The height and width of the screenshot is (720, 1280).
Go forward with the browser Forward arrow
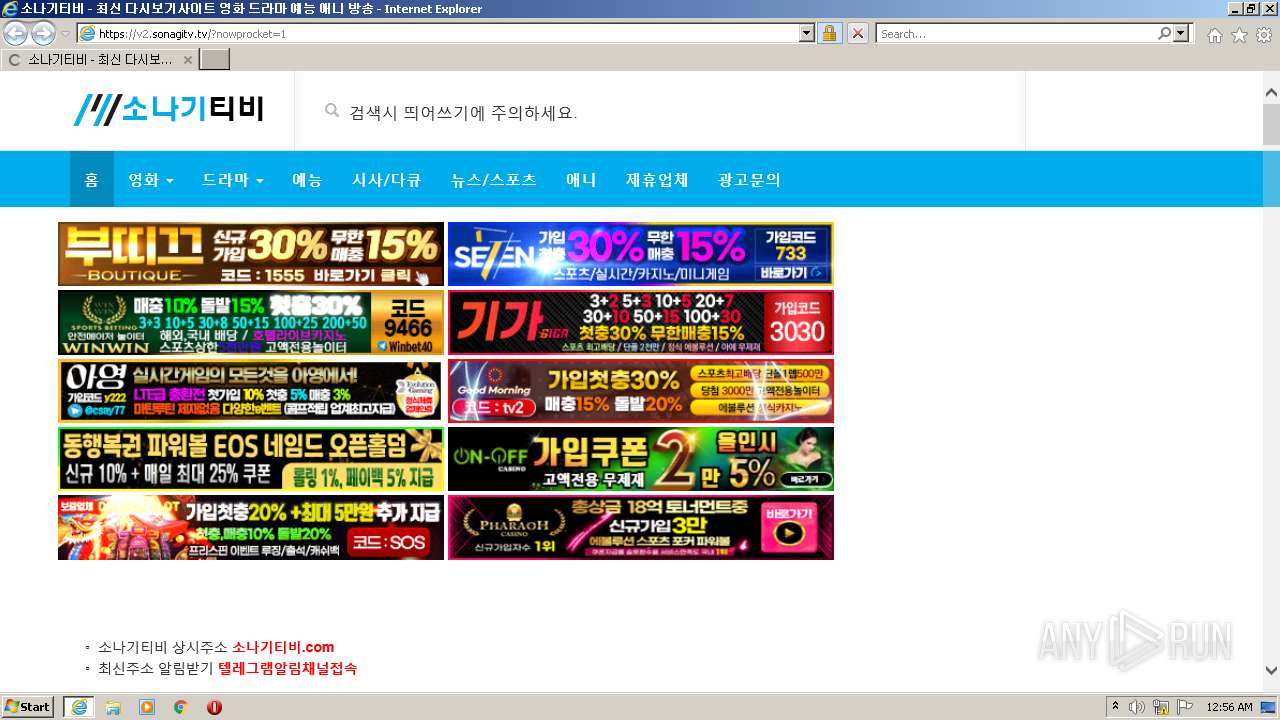click(x=43, y=33)
